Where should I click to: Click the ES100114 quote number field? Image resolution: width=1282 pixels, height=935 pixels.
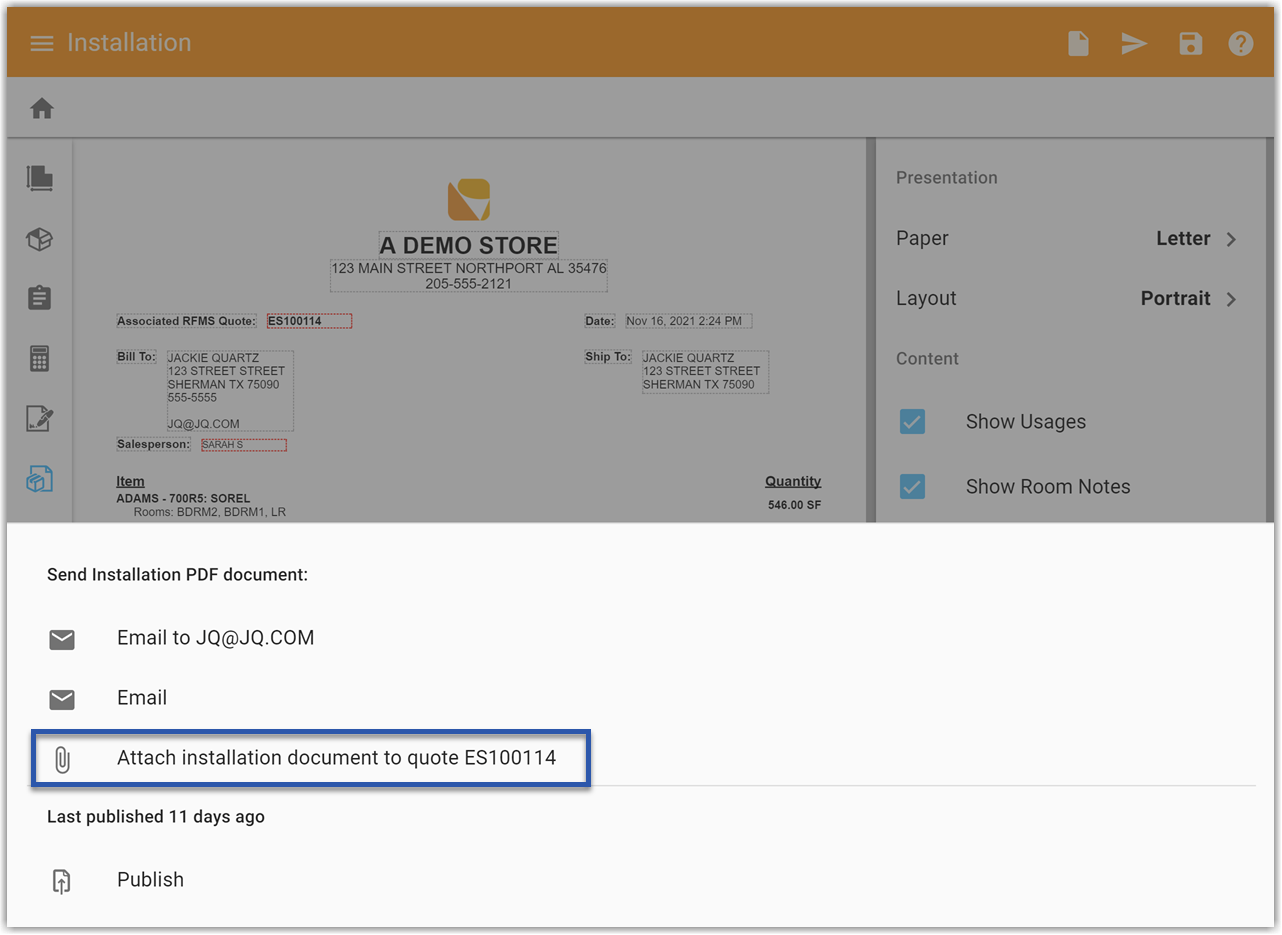click(309, 321)
